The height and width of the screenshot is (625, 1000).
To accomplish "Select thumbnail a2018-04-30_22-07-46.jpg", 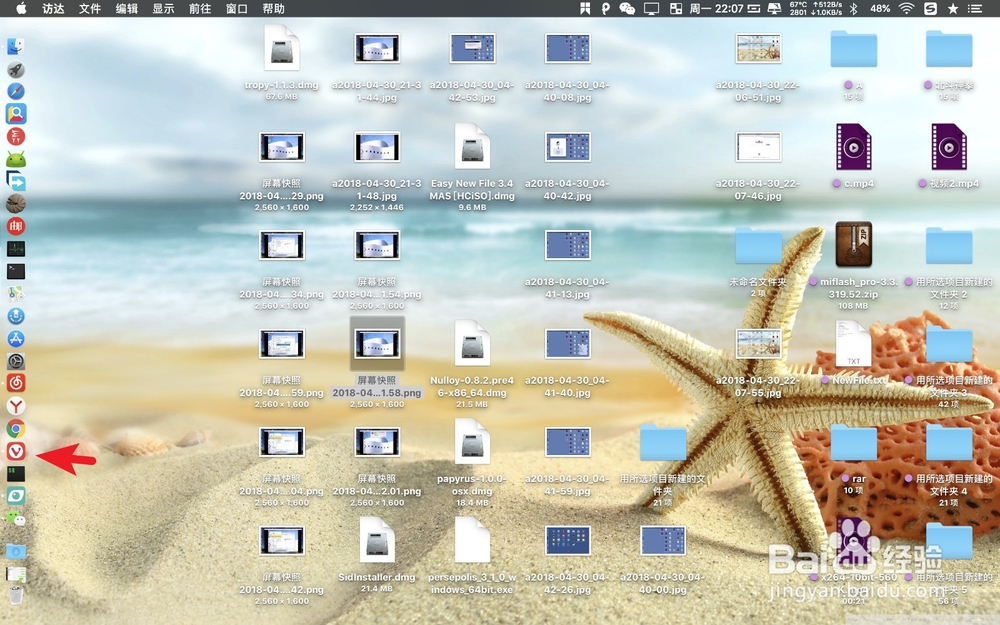I will (x=758, y=147).
